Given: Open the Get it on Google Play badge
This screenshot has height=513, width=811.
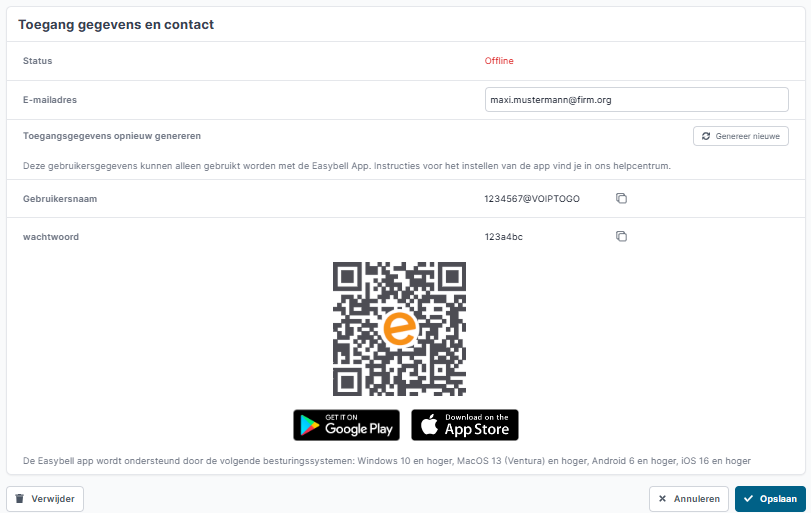Looking at the screenshot, I should (347, 425).
